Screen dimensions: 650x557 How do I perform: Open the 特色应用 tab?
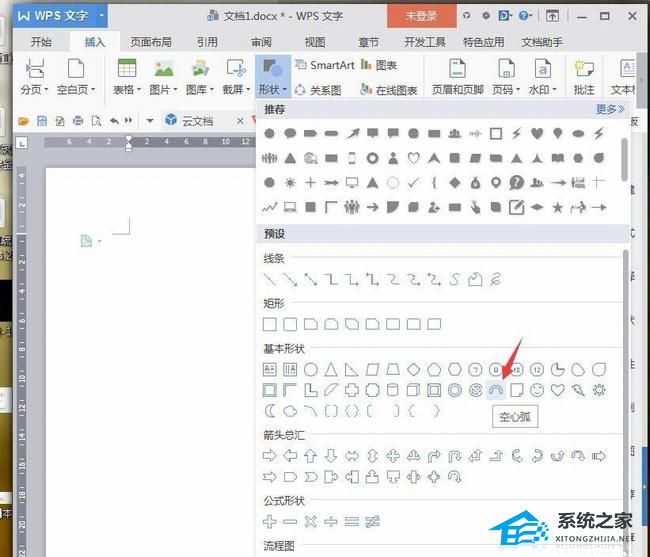(x=483, y=42)
